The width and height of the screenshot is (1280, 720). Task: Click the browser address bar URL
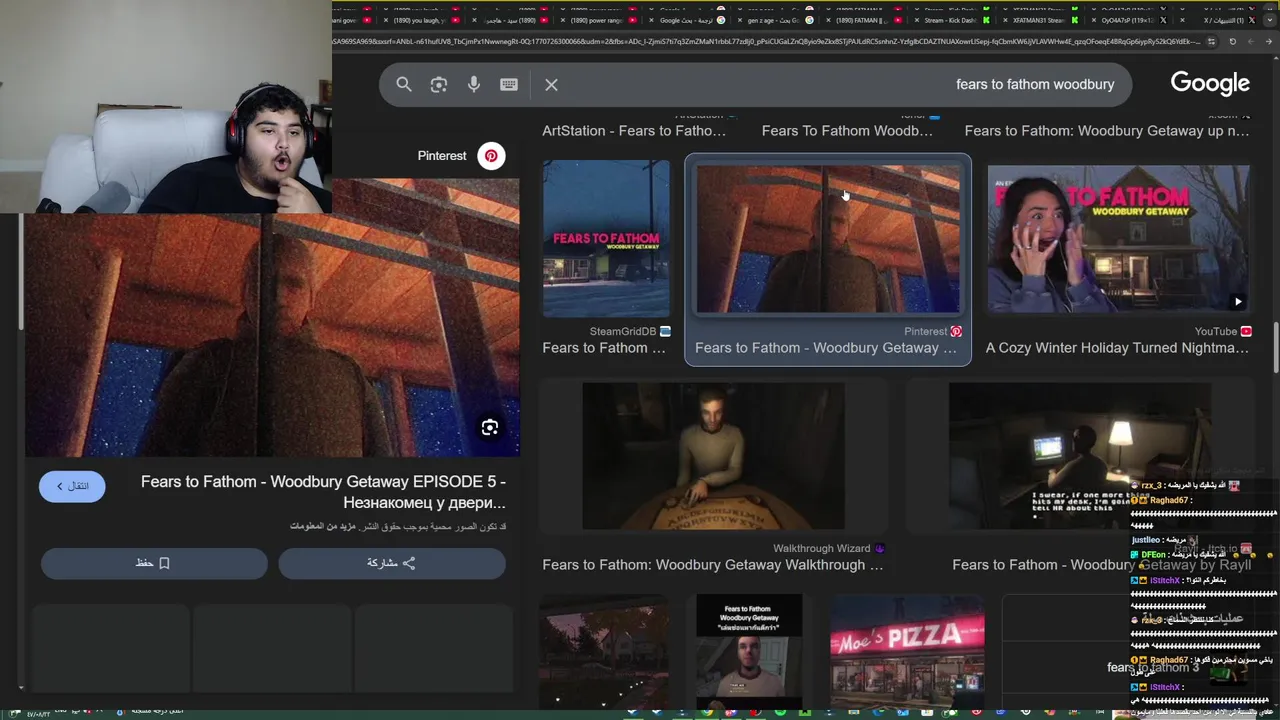tap(765, 41)
